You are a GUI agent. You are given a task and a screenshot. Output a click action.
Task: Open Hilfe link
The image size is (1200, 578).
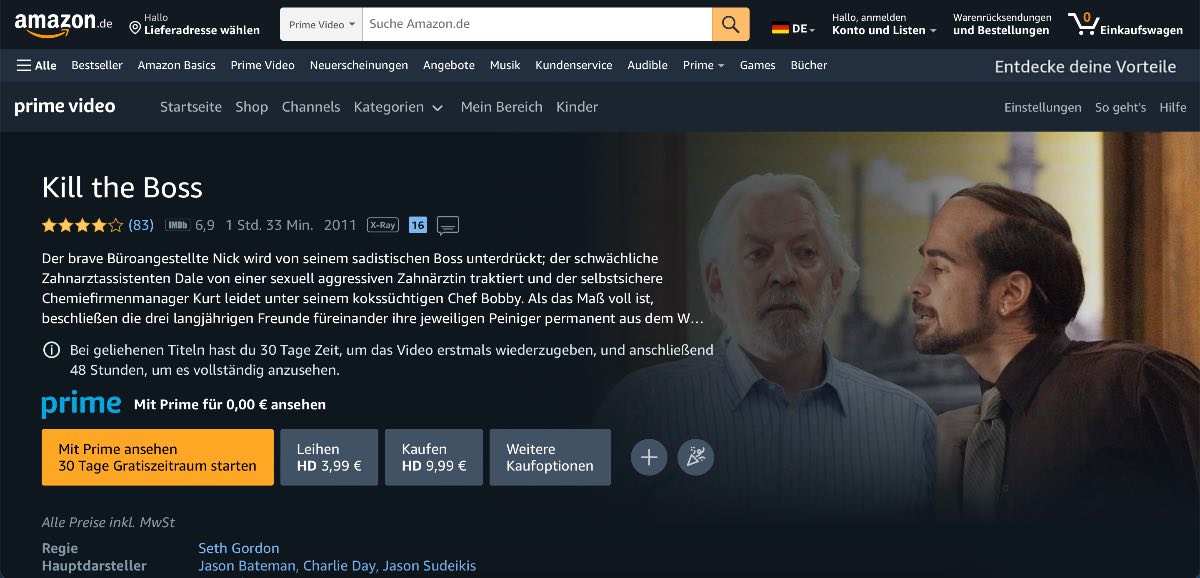(x=1173, y=107)
